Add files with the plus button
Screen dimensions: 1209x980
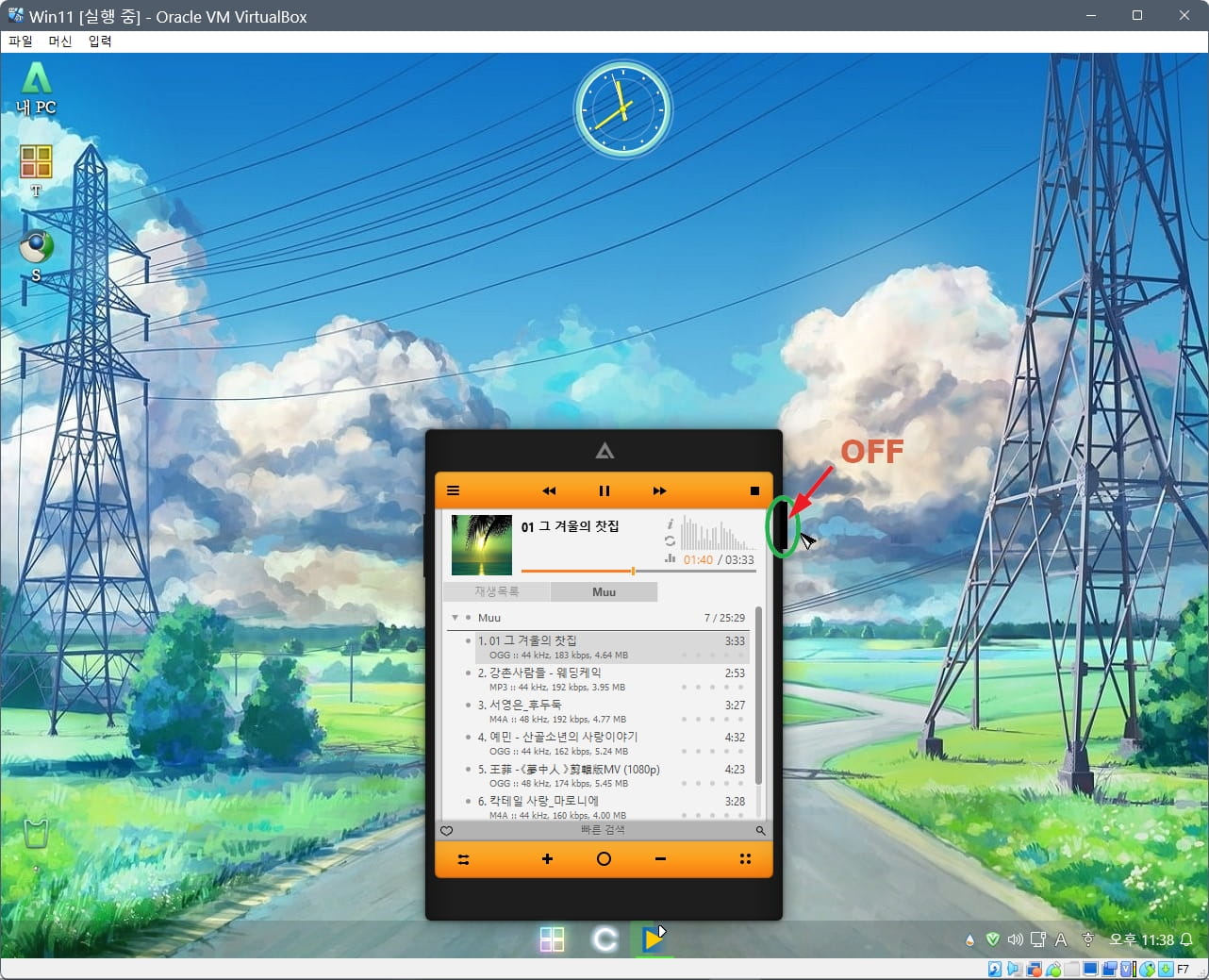547,858
